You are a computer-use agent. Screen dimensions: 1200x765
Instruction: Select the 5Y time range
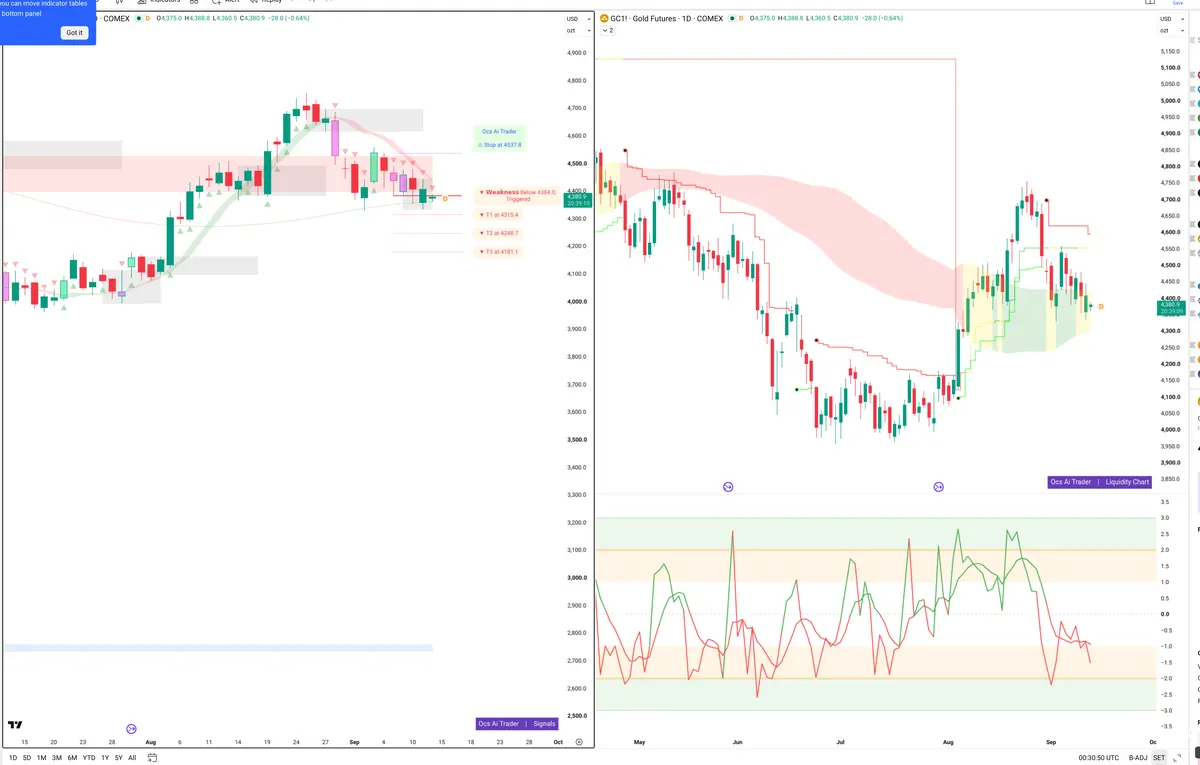click(x=118, y=758)
